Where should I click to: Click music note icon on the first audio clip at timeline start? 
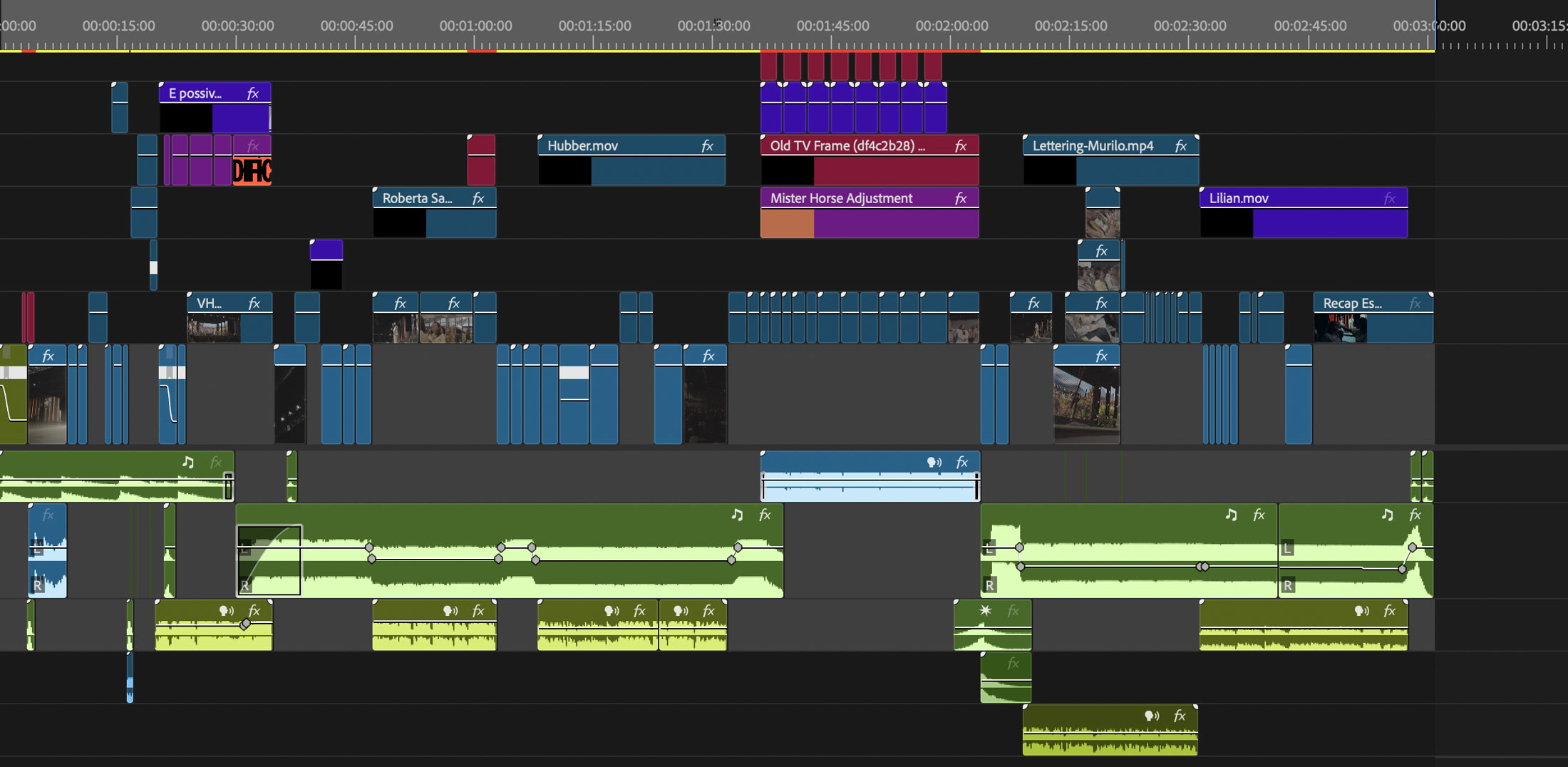coord(188,462)
